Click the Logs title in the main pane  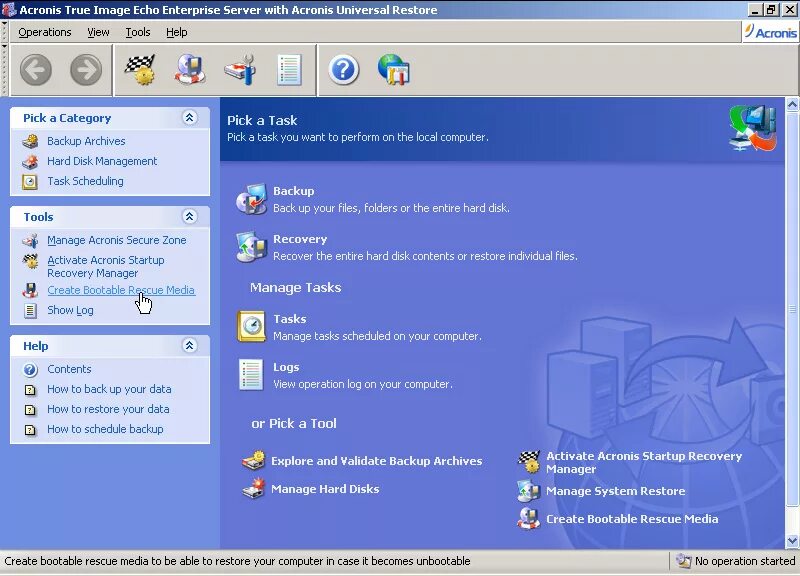(286, 367)
